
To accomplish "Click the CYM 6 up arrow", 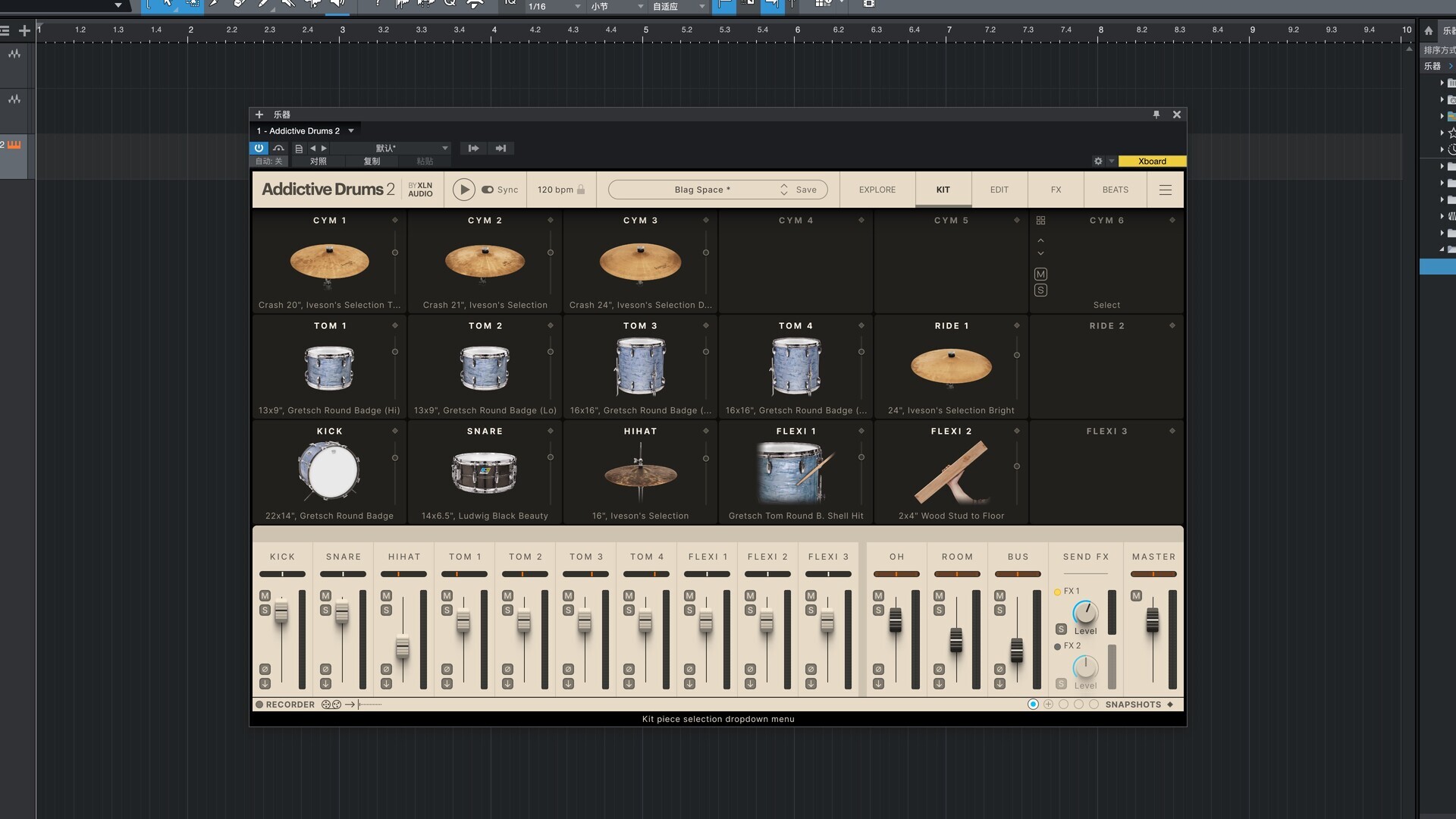I will coord(1040,240).
